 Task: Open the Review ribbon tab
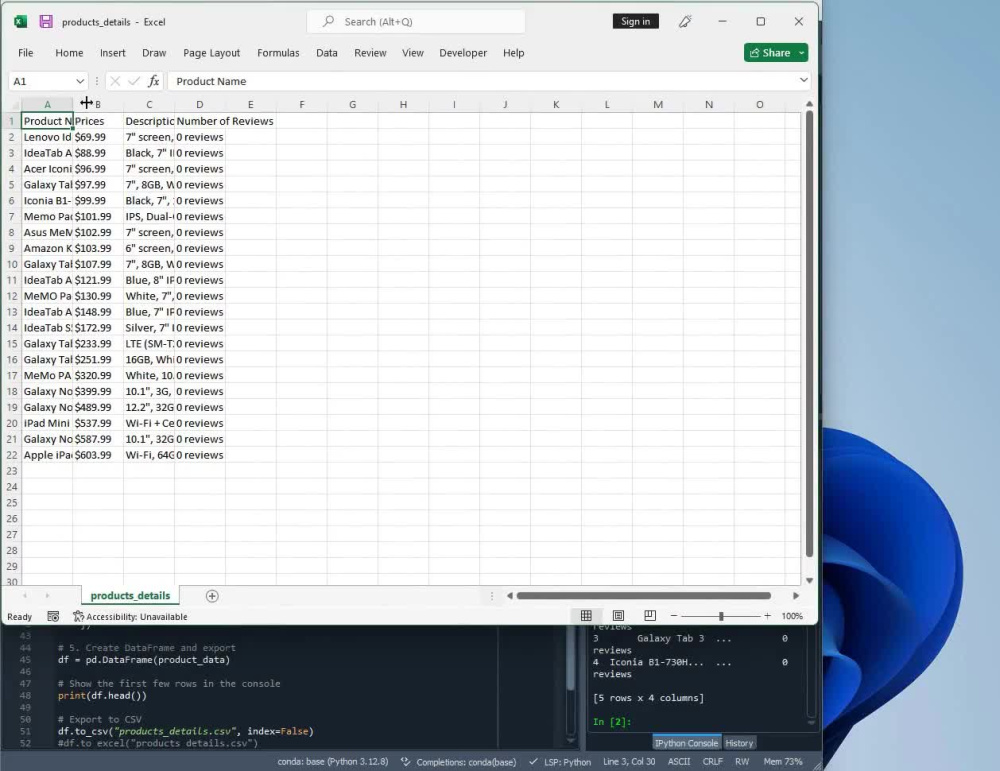click(370, 53)
